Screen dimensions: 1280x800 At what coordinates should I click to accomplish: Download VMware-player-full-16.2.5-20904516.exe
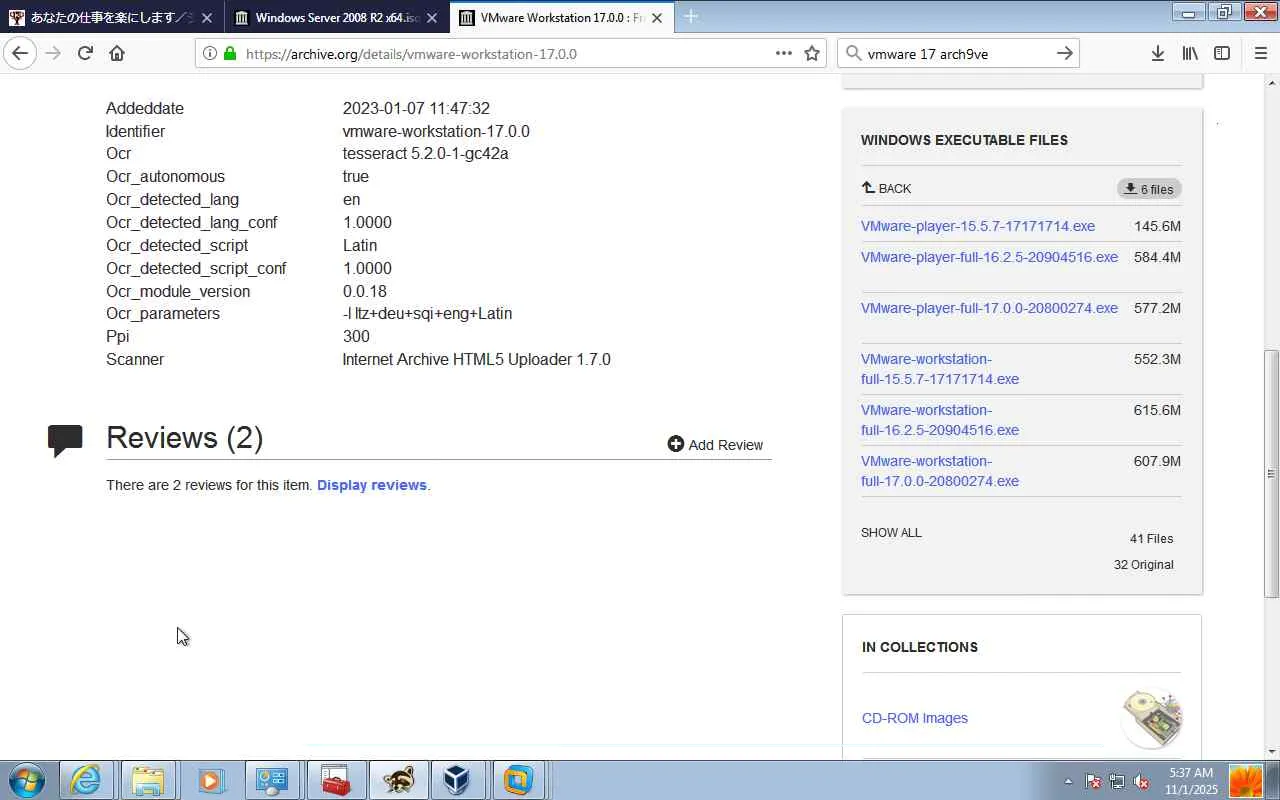pyautogui.click(x=989, y=257)
